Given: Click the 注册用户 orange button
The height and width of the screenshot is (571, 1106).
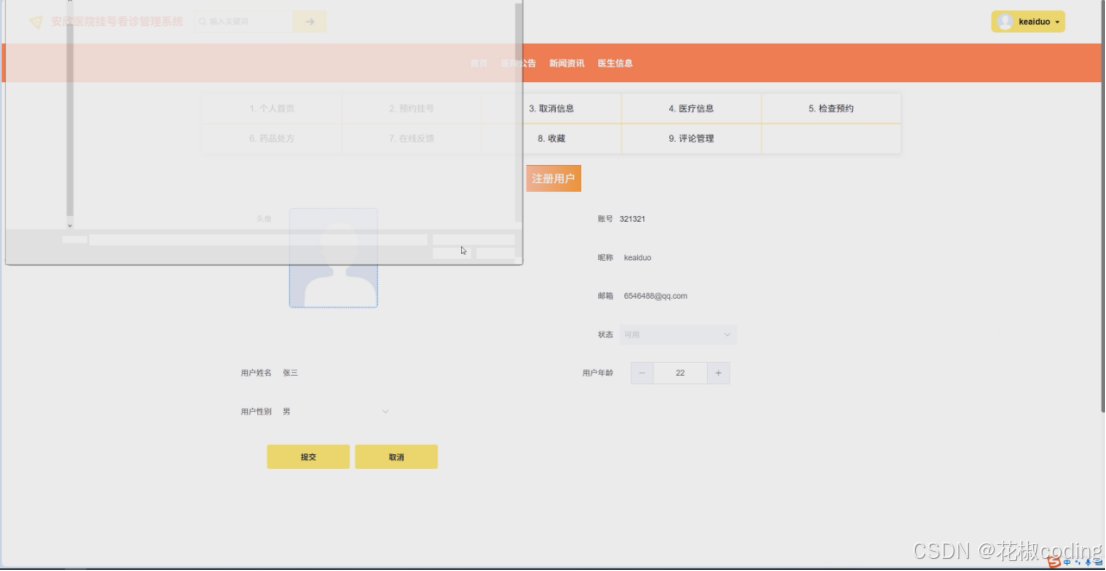Looking at the screenshot, I should (553, 178).
